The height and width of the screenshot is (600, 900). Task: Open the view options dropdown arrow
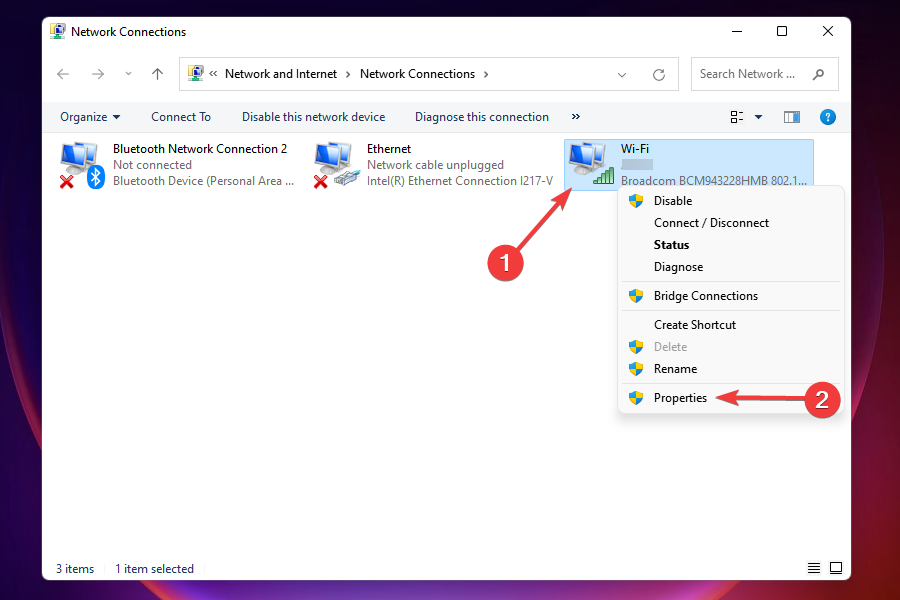[758, 117]
